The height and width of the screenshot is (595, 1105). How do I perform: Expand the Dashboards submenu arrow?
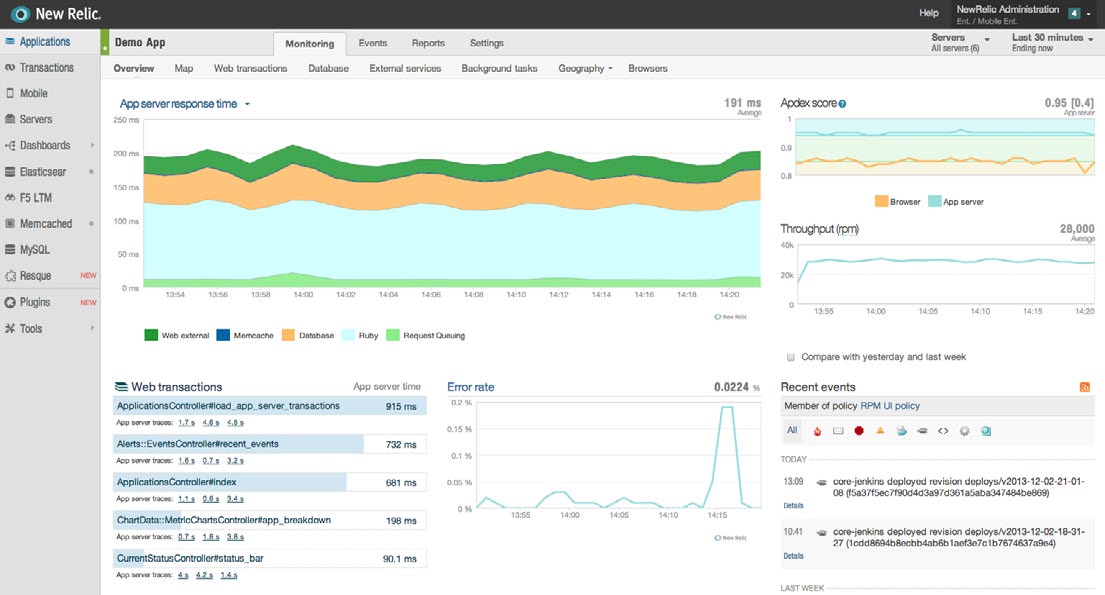pos(92,145)
